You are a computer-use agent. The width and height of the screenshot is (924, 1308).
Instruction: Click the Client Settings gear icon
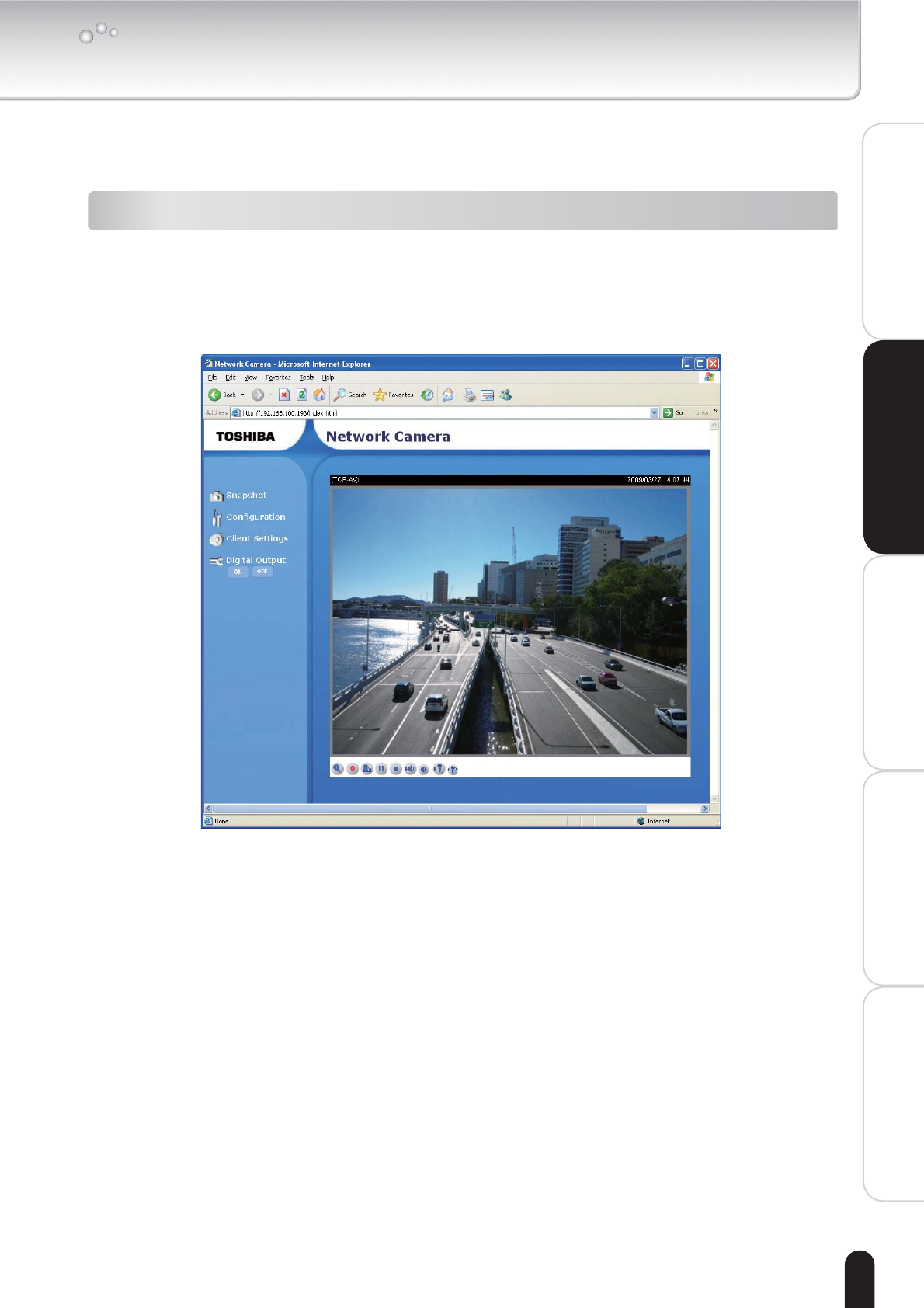(x=216, y=539)
